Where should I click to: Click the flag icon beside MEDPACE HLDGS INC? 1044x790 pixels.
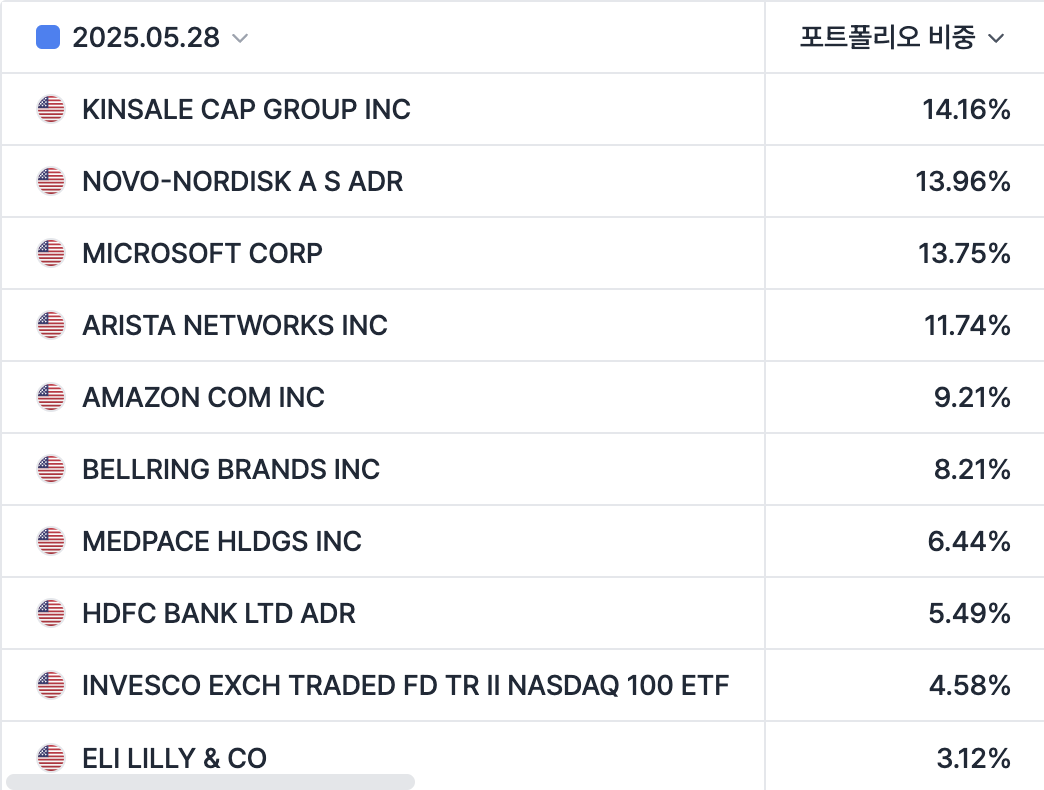(51, 541)
